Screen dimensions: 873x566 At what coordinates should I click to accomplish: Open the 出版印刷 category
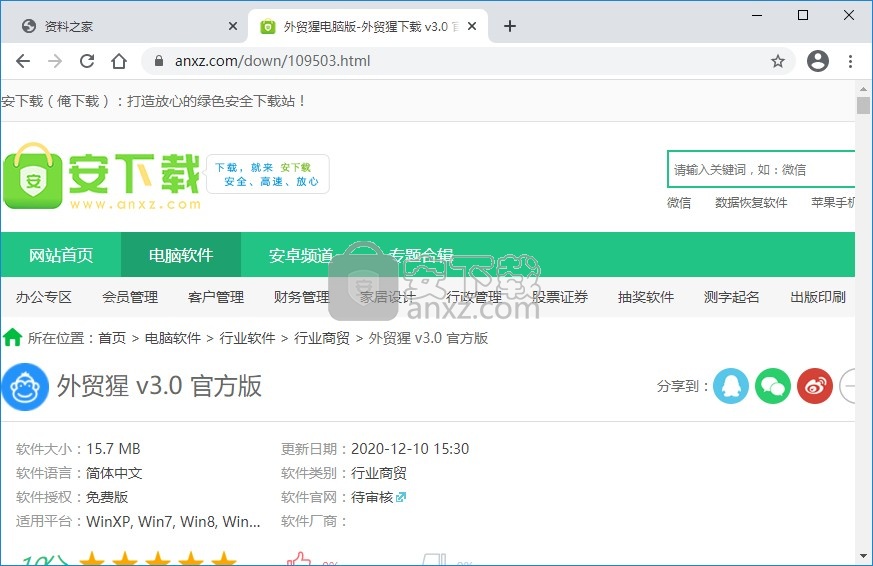point(818,297)
